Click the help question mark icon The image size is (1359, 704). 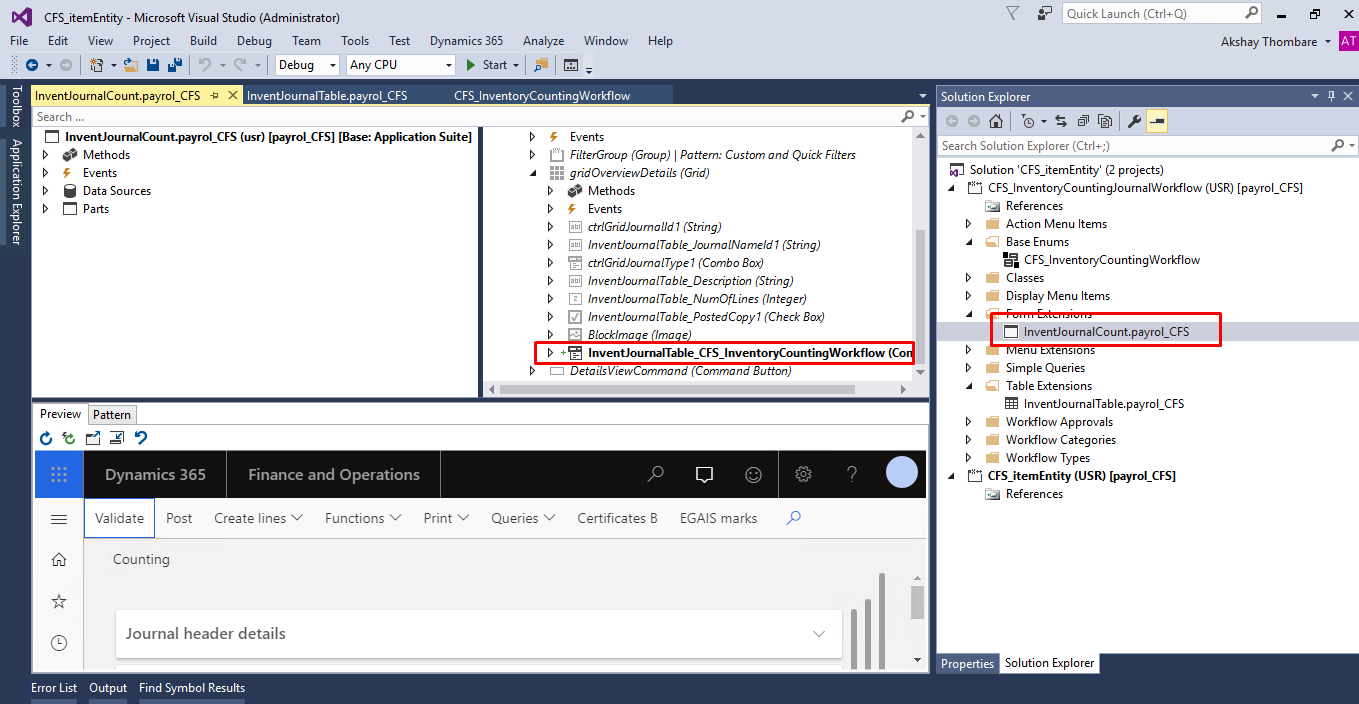point(852,474)
